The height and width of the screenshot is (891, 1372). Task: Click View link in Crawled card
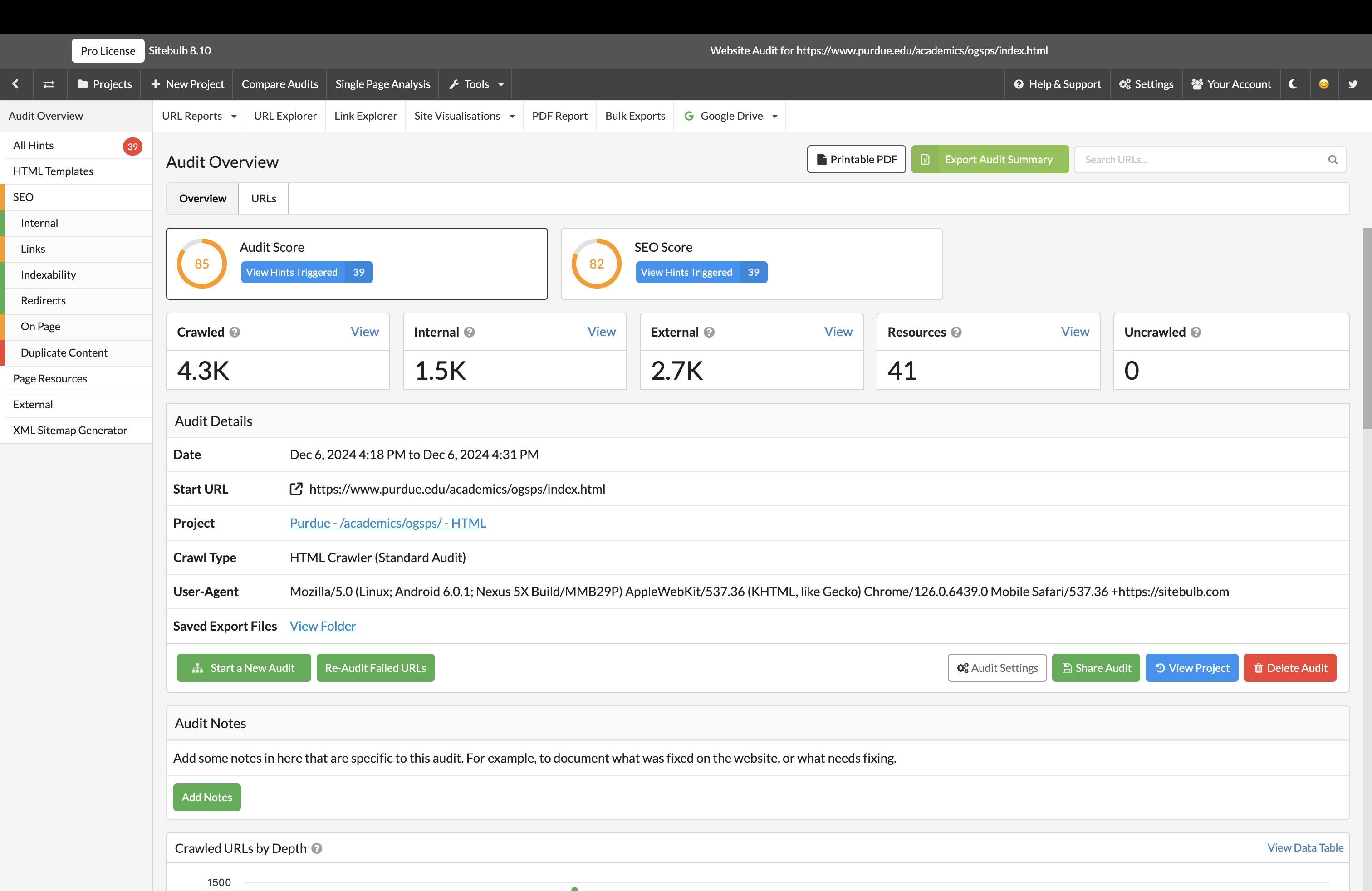point(364,331)
